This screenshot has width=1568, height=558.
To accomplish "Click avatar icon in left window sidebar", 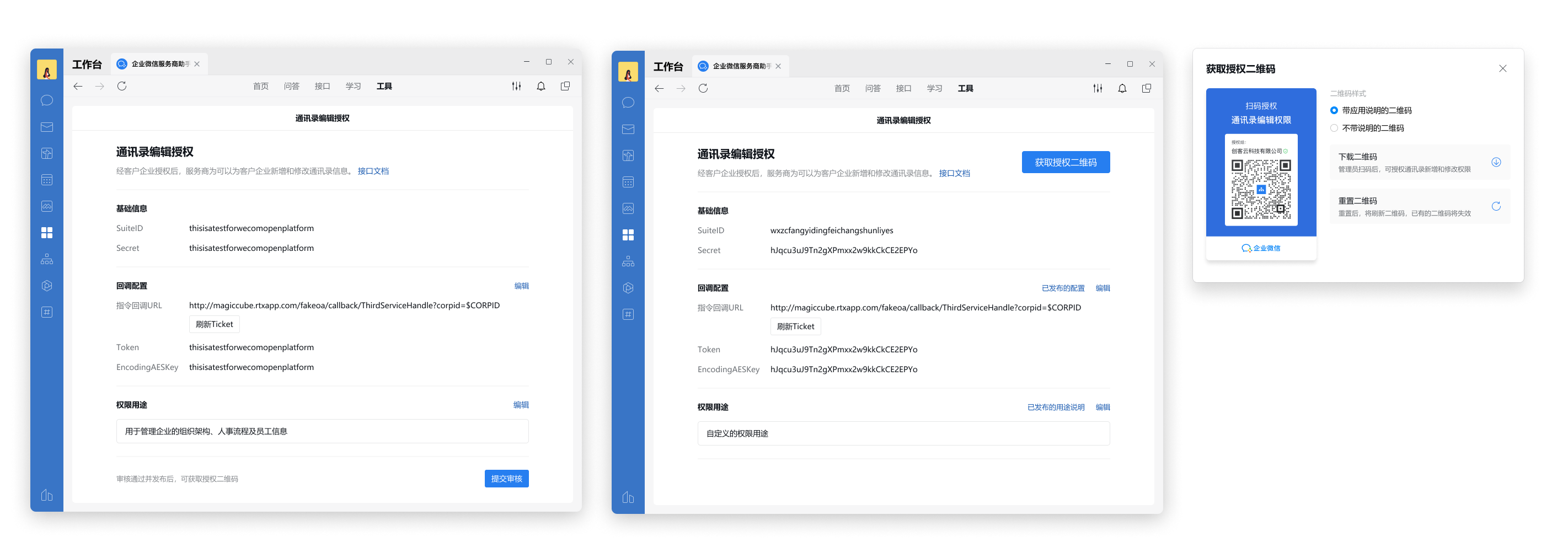I will (x=47, y=70).
